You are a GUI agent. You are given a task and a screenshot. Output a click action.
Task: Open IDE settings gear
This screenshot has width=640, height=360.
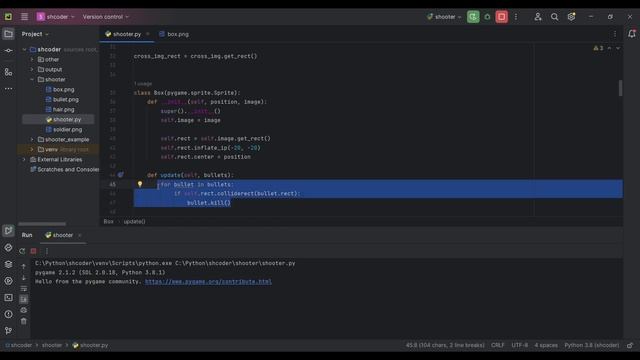click(x=571, y=17)
